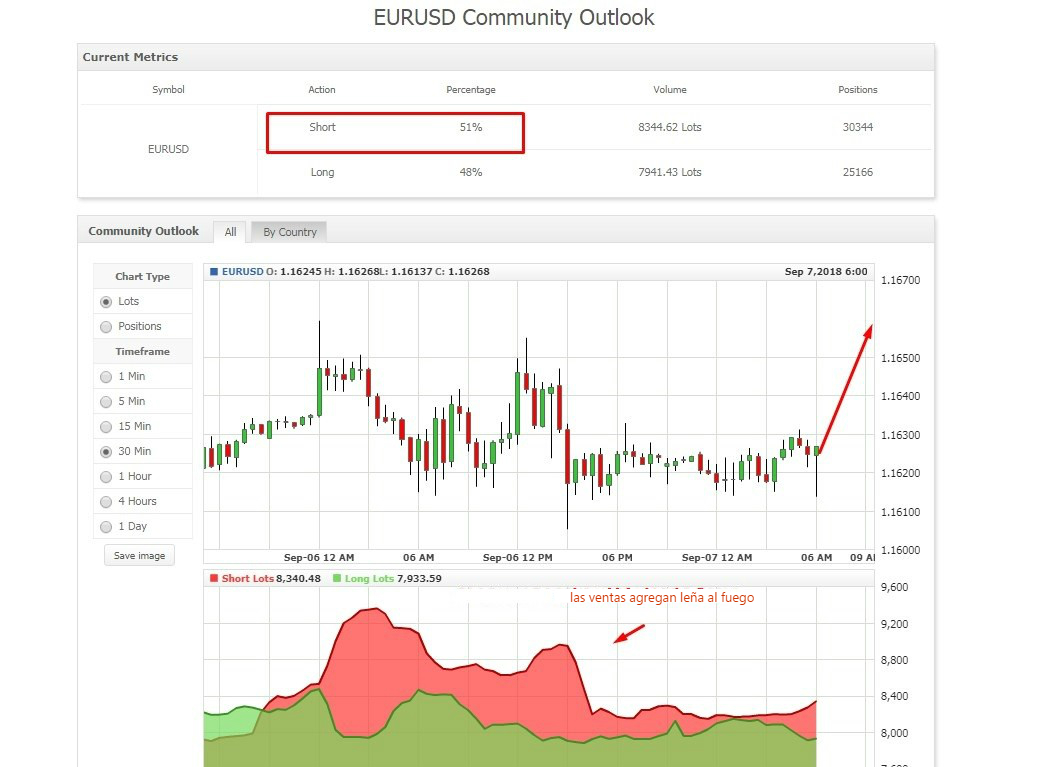Set timeframe to 4 Hours
This screenshot has height=767, width=1037.
coord(106,502)
